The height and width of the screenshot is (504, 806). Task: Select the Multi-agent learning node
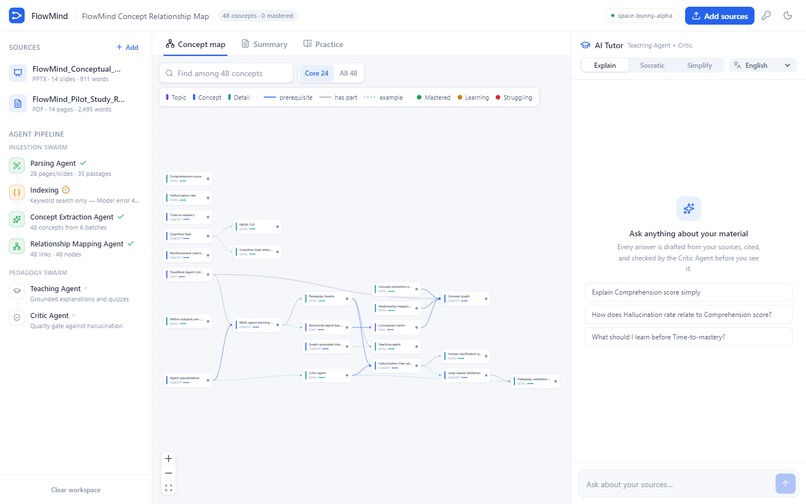click(258, 325)
